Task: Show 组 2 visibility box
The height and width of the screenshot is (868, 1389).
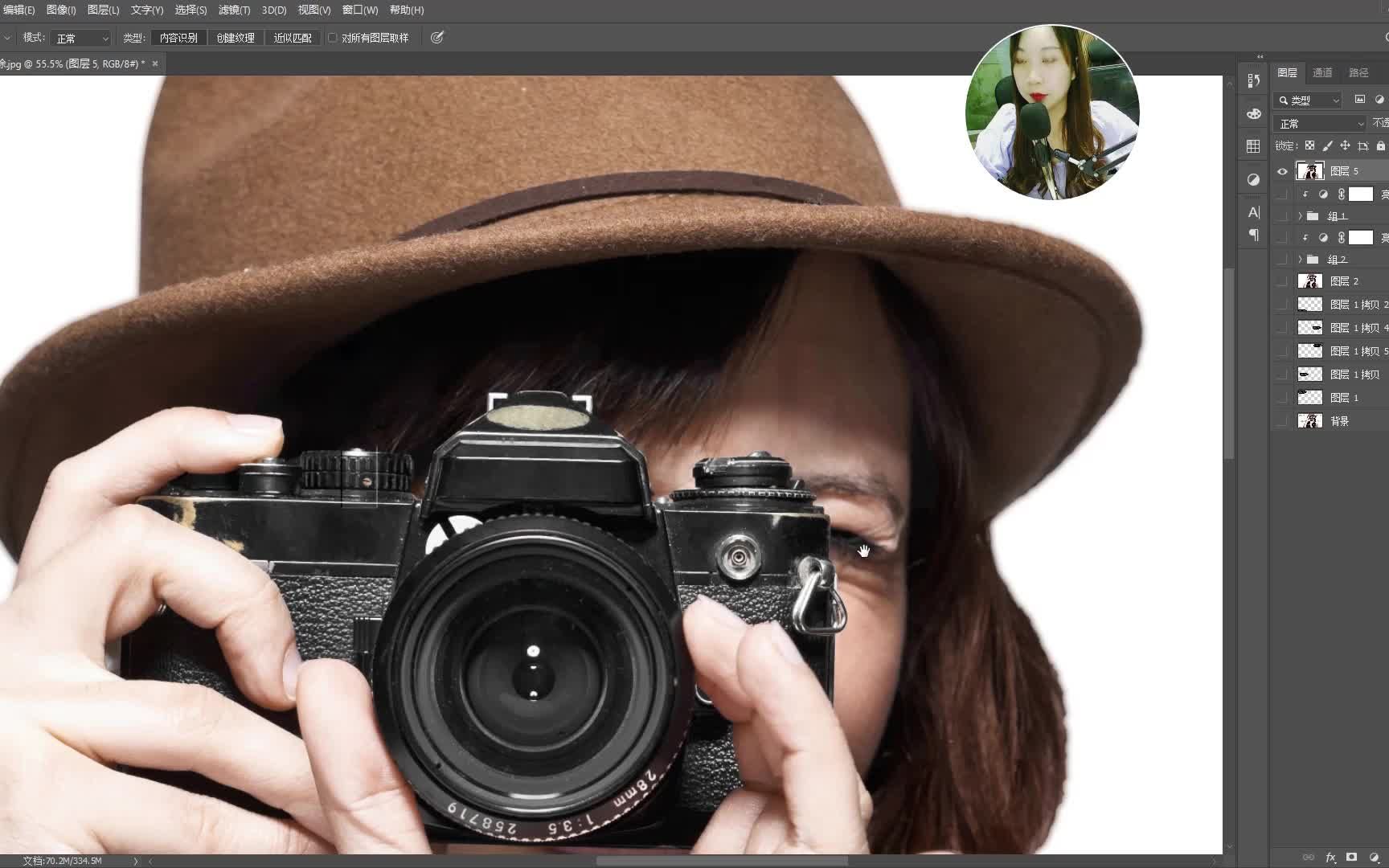Action: pyautogui.click(x=1282, y=260)
